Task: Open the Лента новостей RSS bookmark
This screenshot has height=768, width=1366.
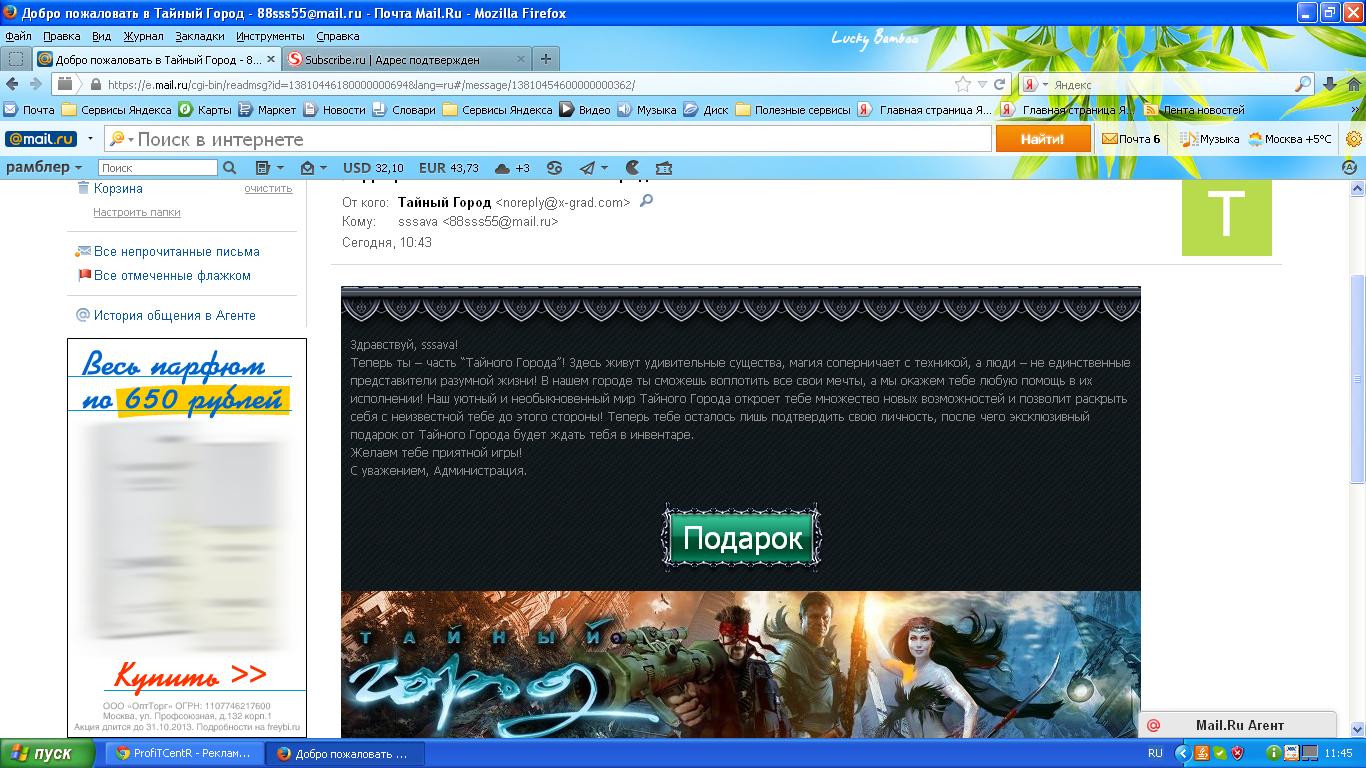Action: coord(1194,110)
